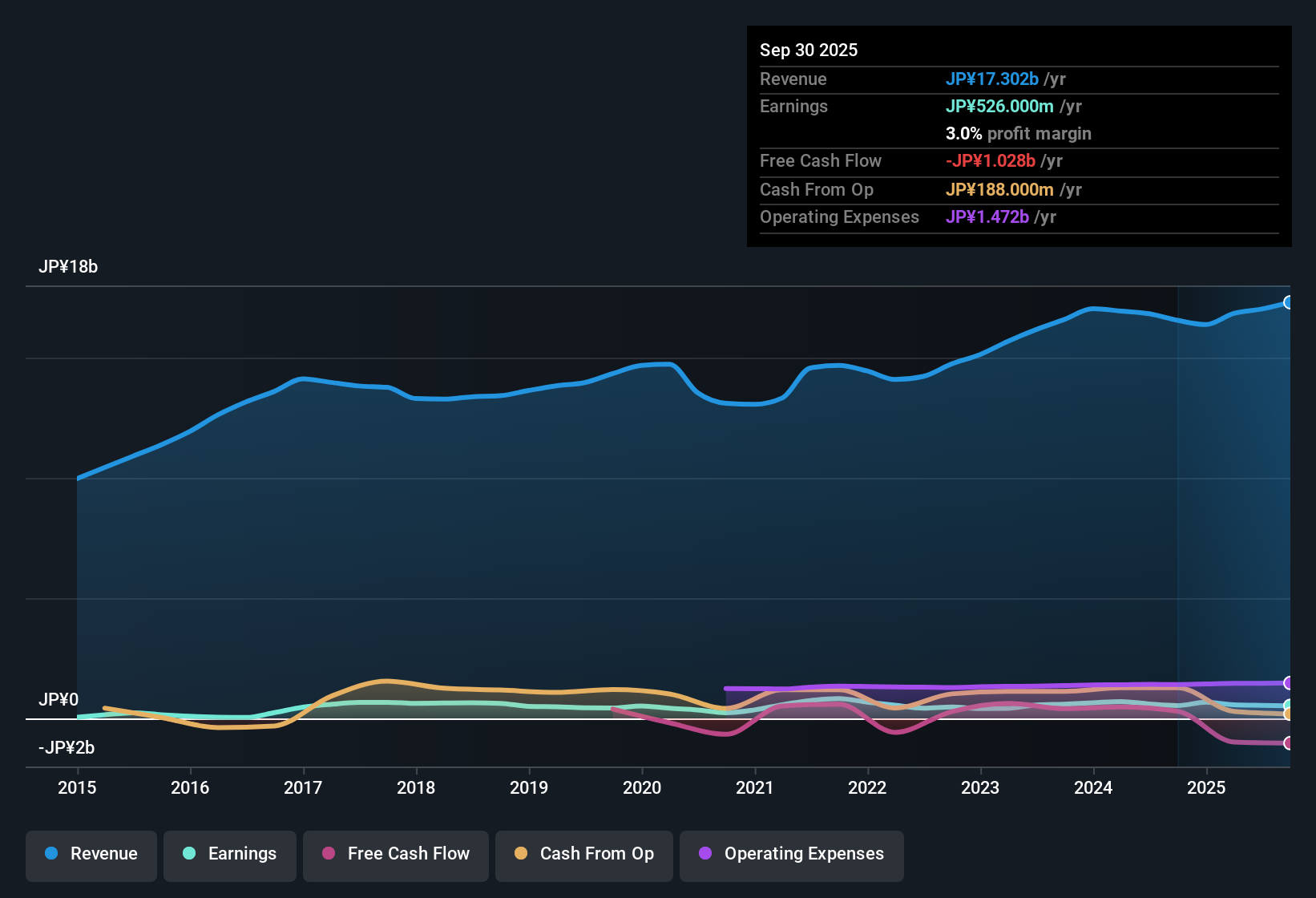
Task: Click the Sep 30 2025 tooltip header
Action: (x=809, y=50)
